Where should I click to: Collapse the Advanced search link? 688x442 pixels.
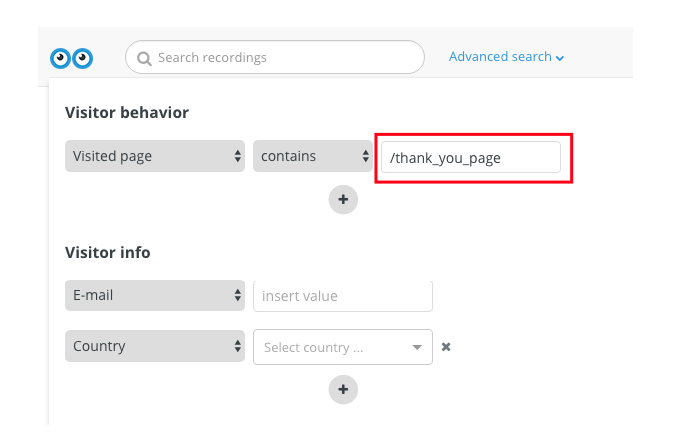pyautogui.click(x=506, y=57)
